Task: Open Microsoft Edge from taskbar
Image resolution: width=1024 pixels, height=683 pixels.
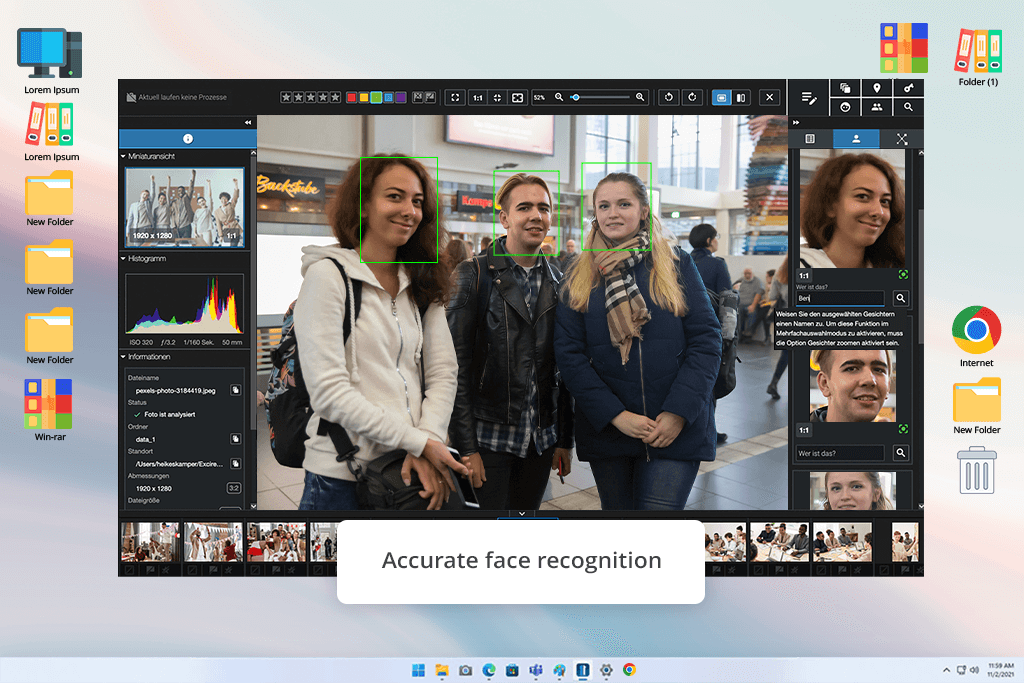Action: tap(489, 670)
